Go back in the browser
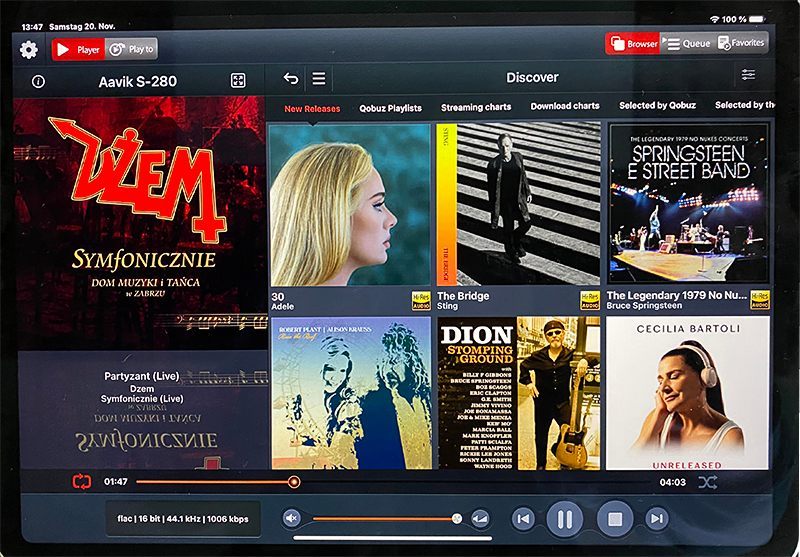 click(291, 79)
